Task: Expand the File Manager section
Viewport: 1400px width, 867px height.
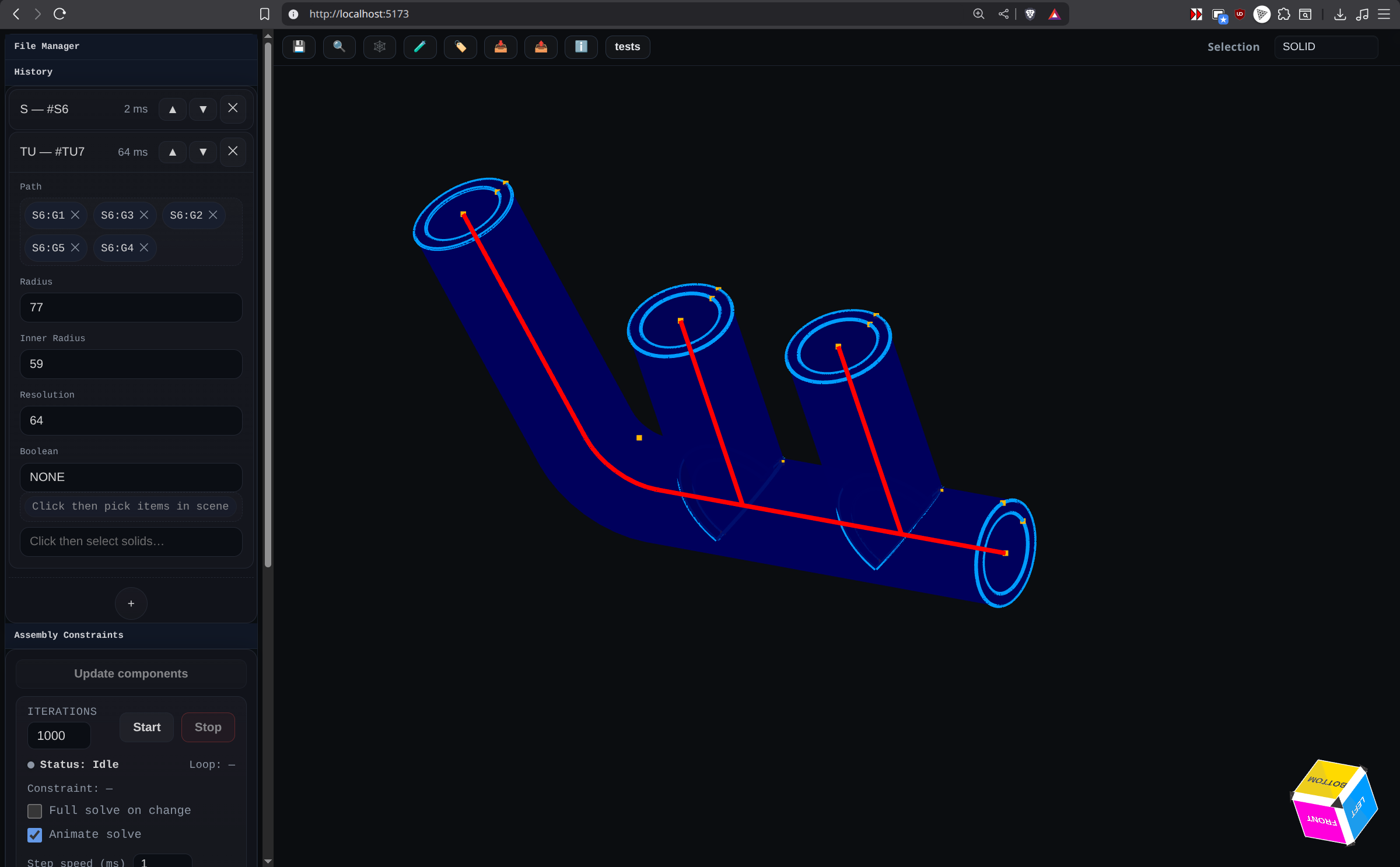Action: click(47, 46)
